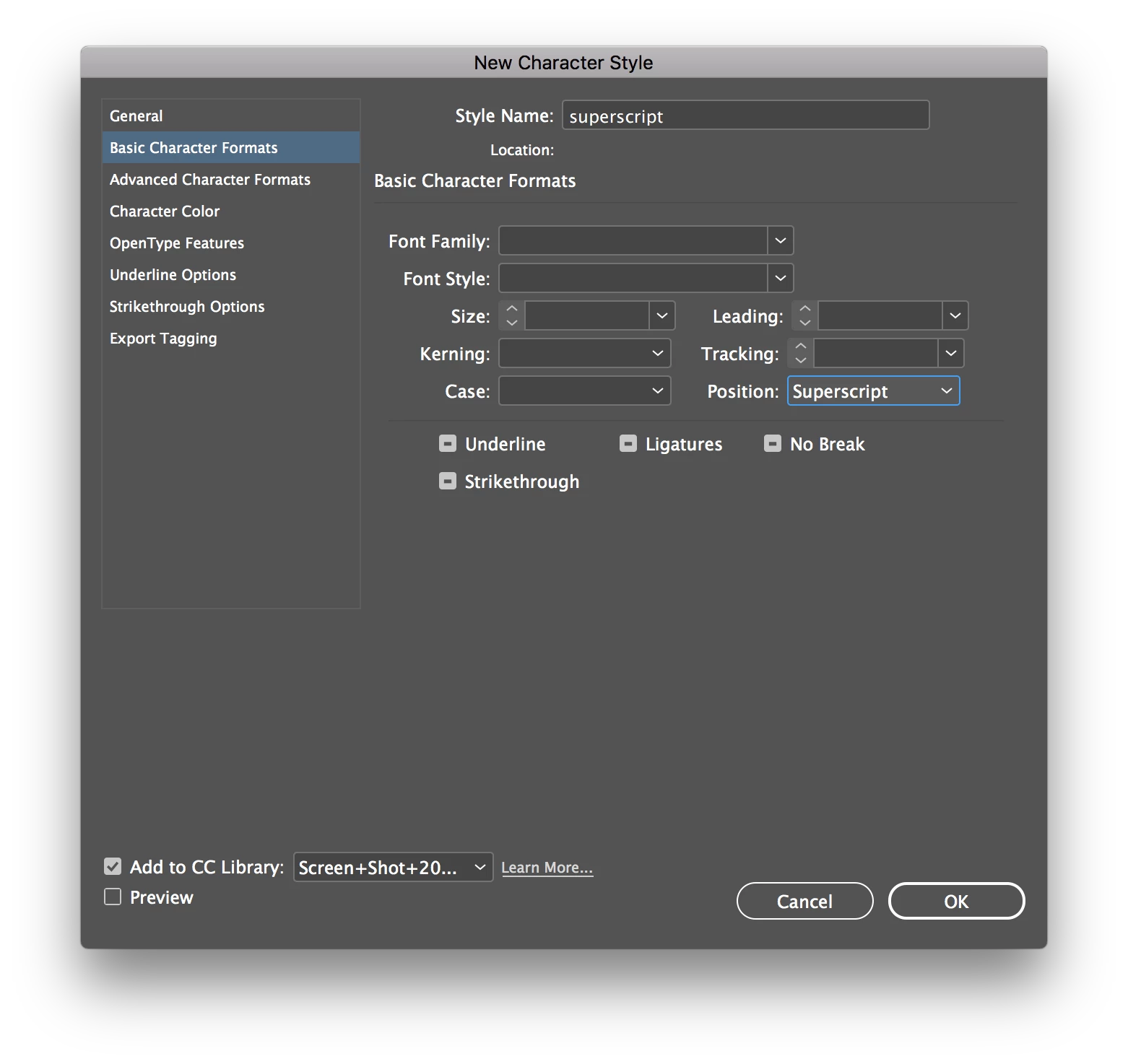The image size is (1128, 1064).
Task: Click the Style Name text field
Action: tap(745, 115)
